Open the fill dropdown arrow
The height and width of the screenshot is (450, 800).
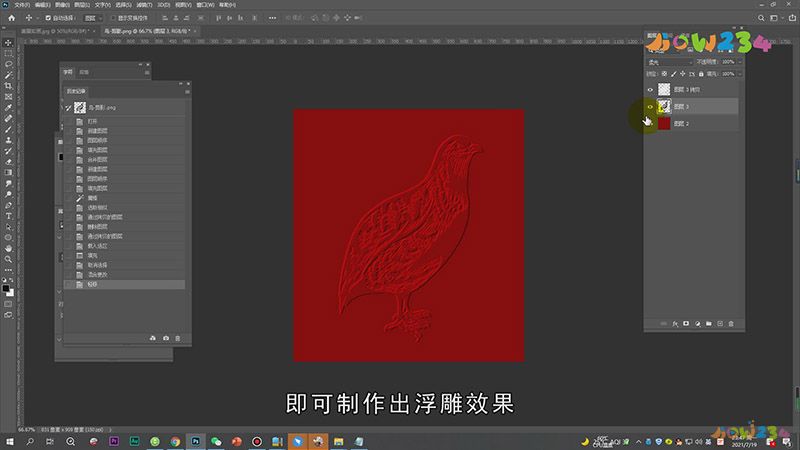[740, 74]
